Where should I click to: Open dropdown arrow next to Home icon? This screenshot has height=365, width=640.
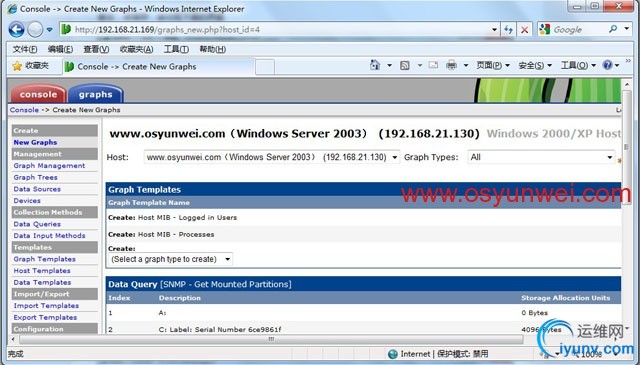point(389,65)
